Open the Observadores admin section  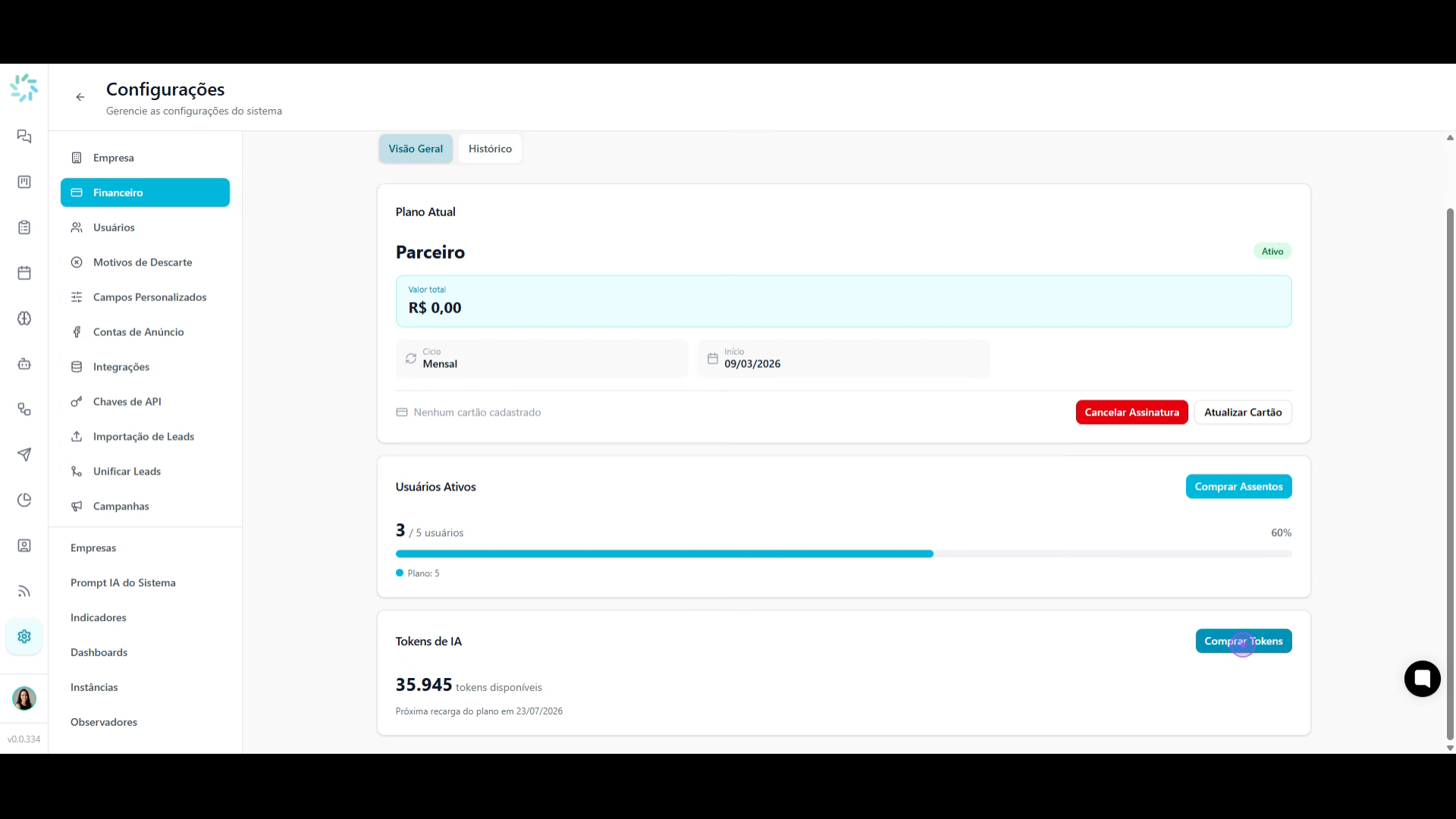(145, 722)
